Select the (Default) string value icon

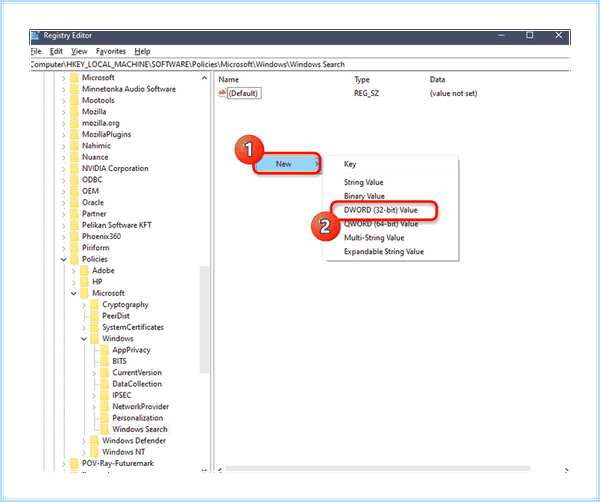222,93
